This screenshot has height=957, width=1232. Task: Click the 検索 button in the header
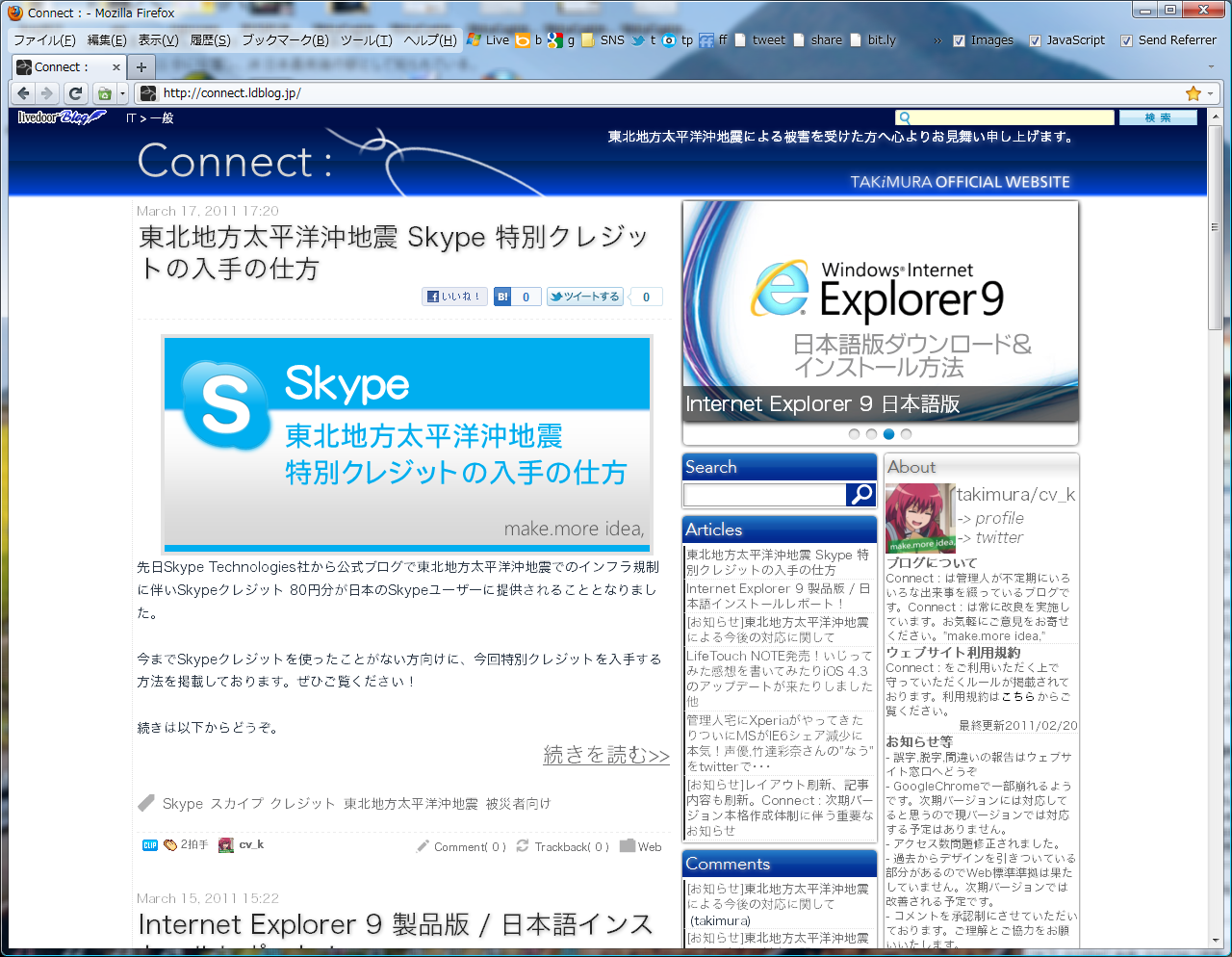(x=1158, y=117)
